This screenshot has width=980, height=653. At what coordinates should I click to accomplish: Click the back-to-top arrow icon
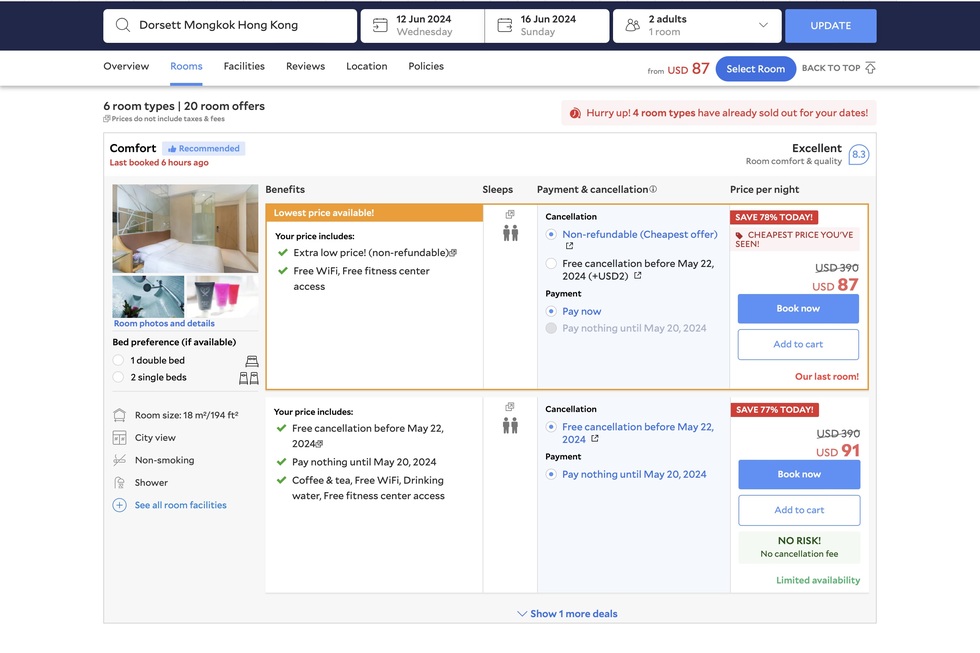pyautogui.click(x=870, y=67)
